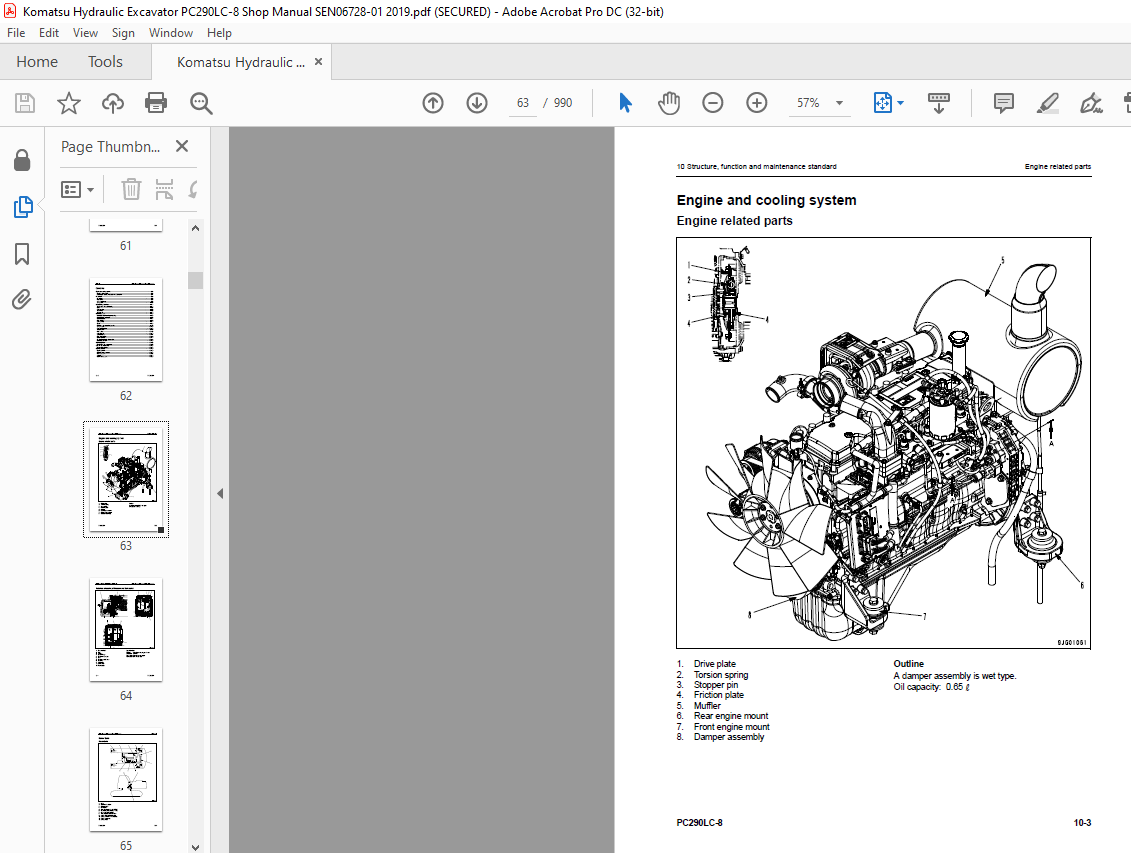Viewport: 1131px width, 853px height.
Task: Click the Delete pages trash icon
Action: 131,190
